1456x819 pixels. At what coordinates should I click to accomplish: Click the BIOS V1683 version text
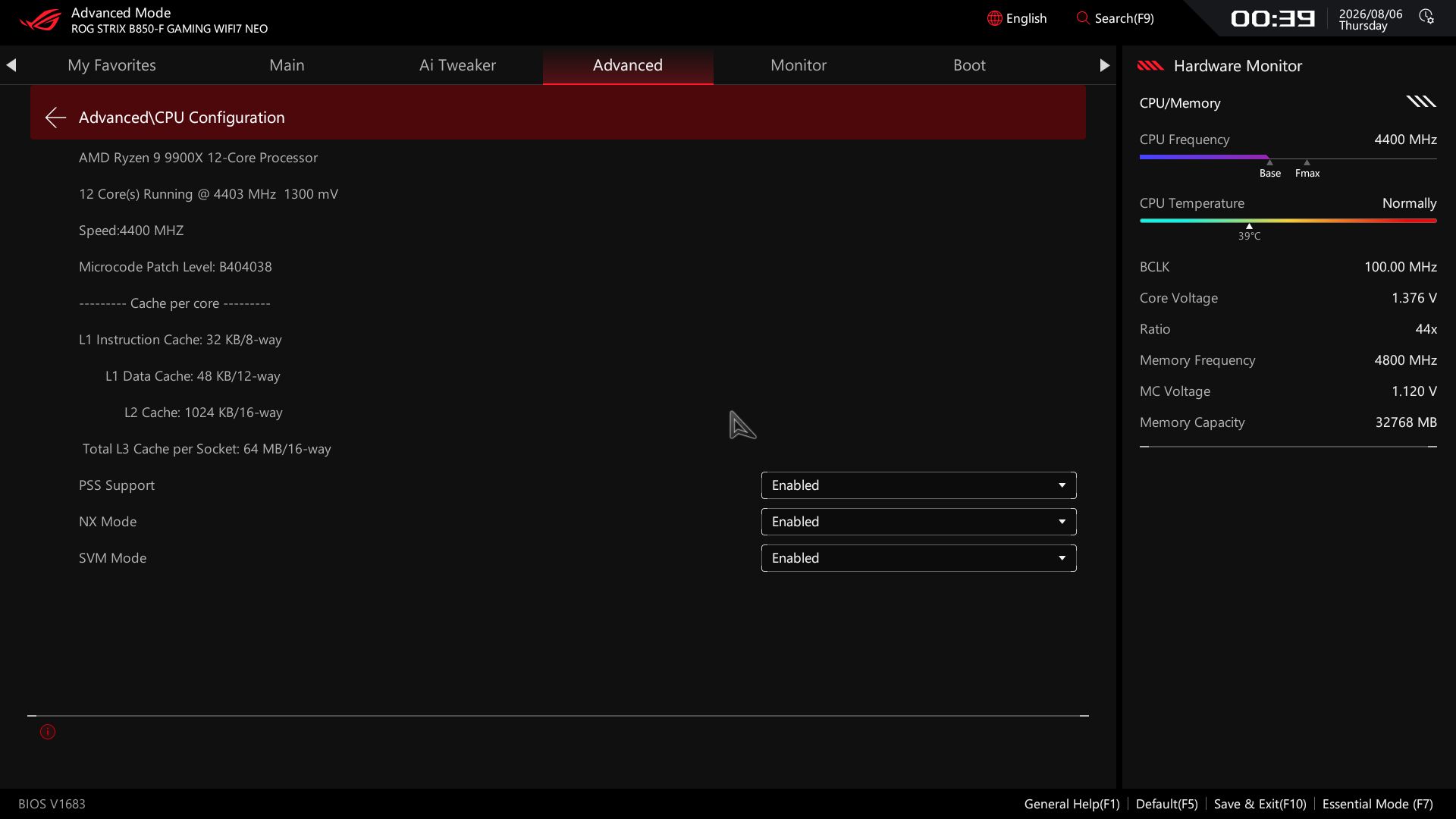[x=52, y=804]
